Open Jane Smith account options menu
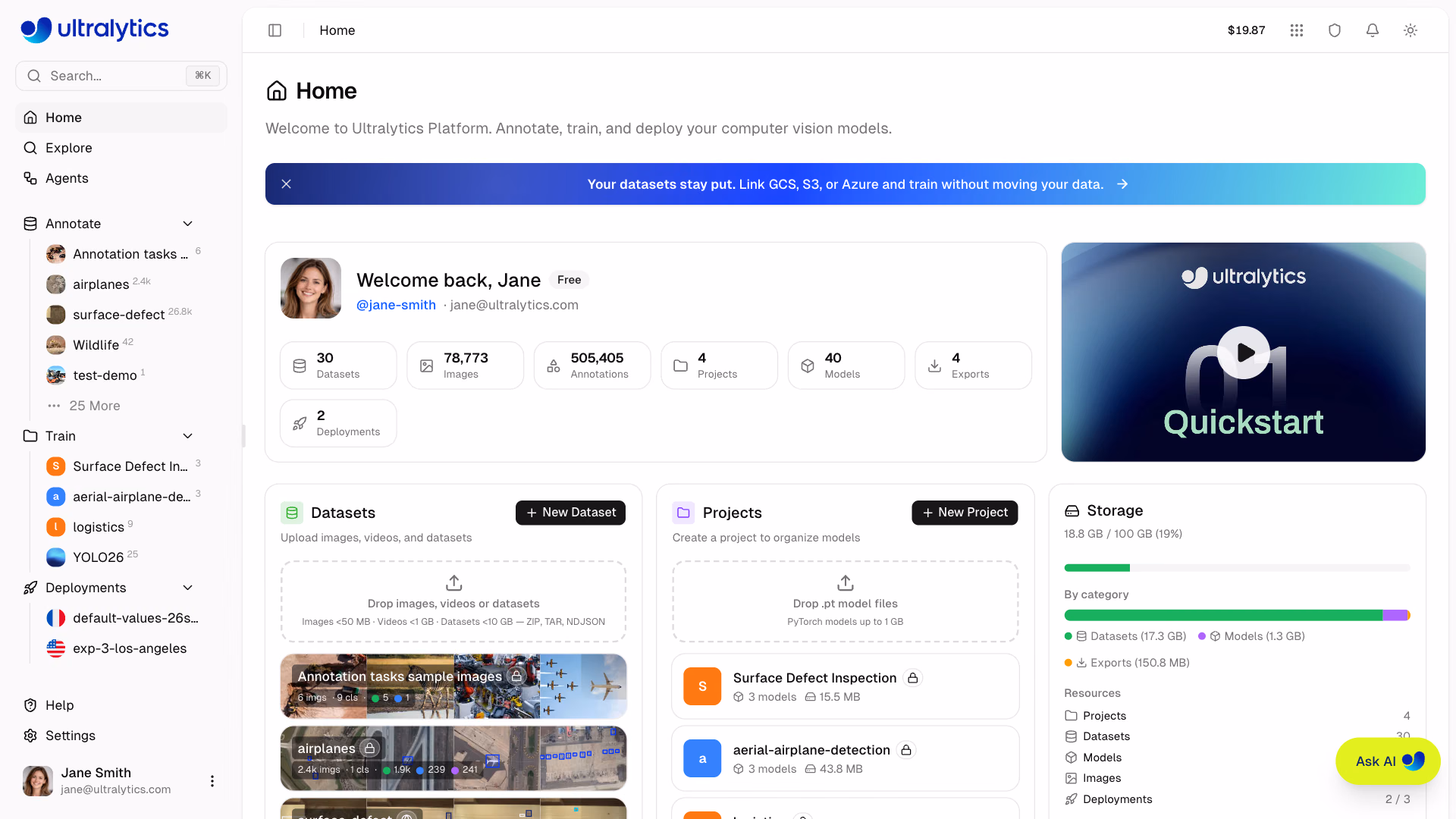 pos(212,781)
